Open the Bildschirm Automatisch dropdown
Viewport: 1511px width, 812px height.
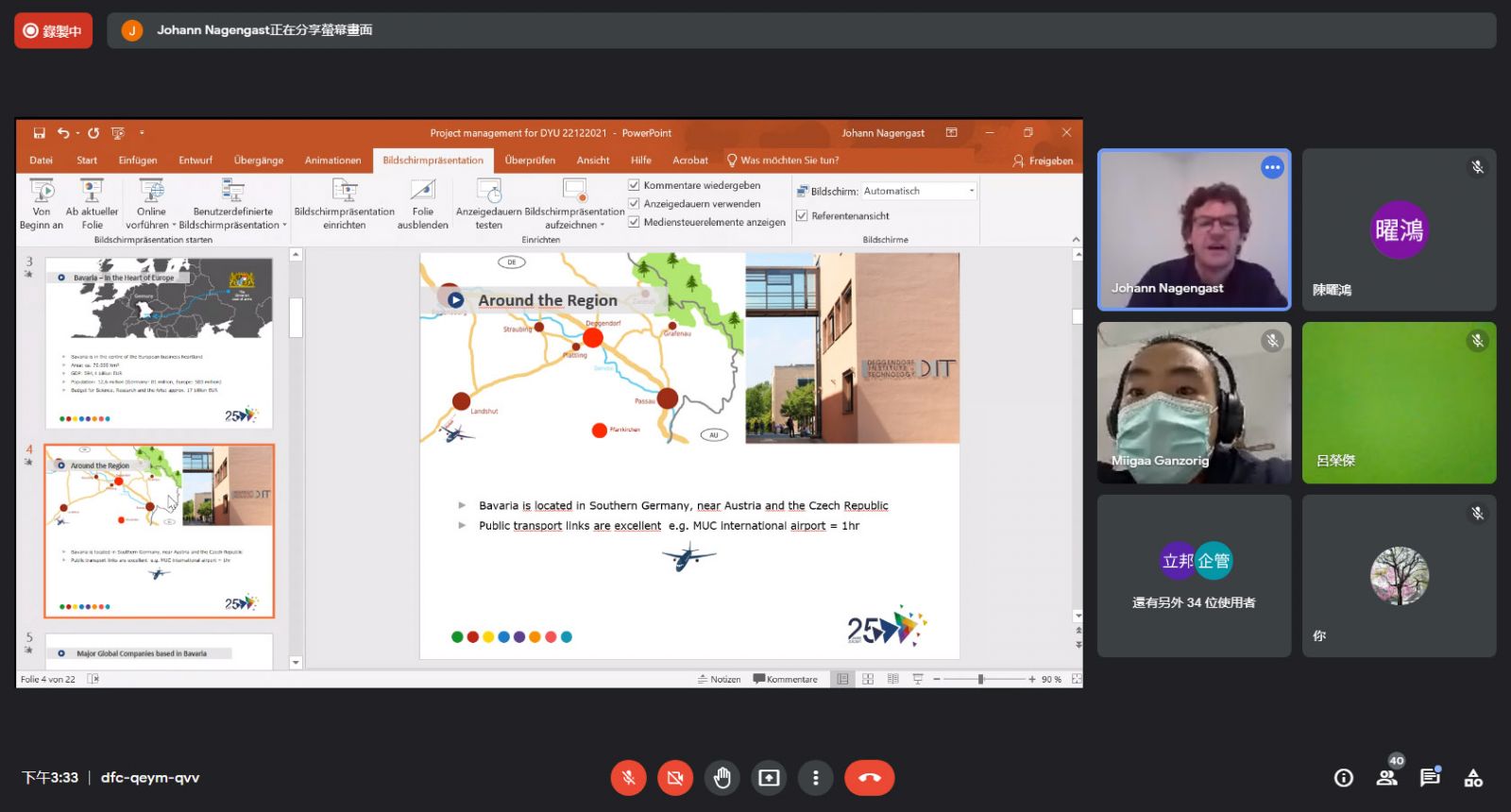coord(971,191)
